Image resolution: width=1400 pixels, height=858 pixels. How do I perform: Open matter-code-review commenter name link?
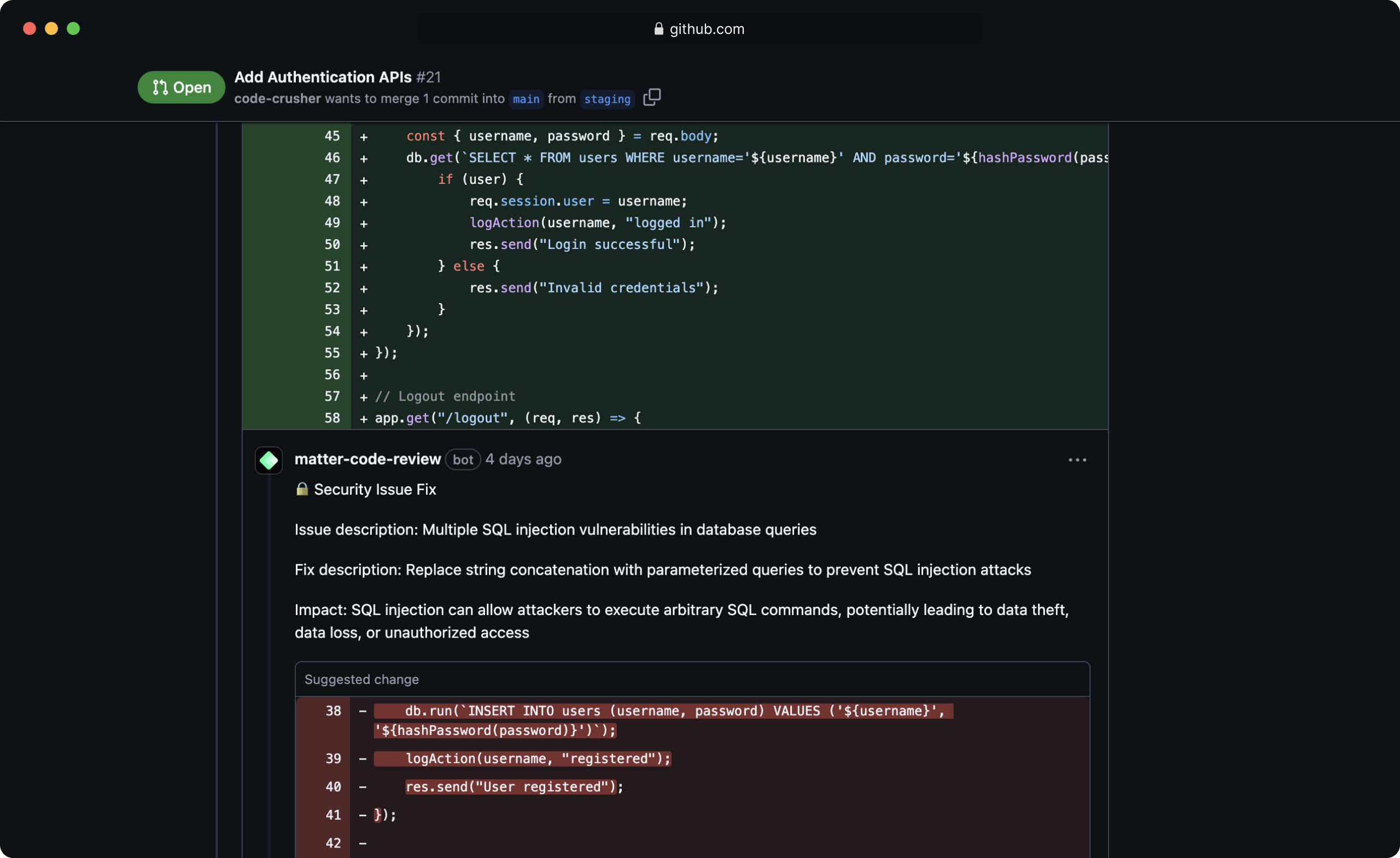367,459
